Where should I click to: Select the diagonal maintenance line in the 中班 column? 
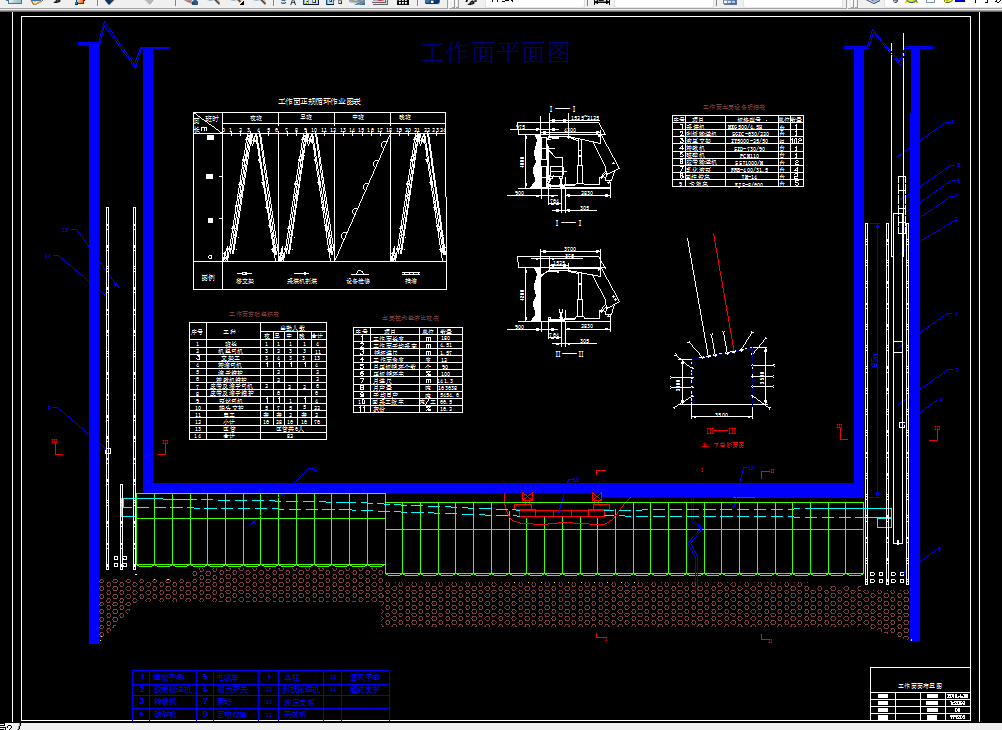coord(362,200)
